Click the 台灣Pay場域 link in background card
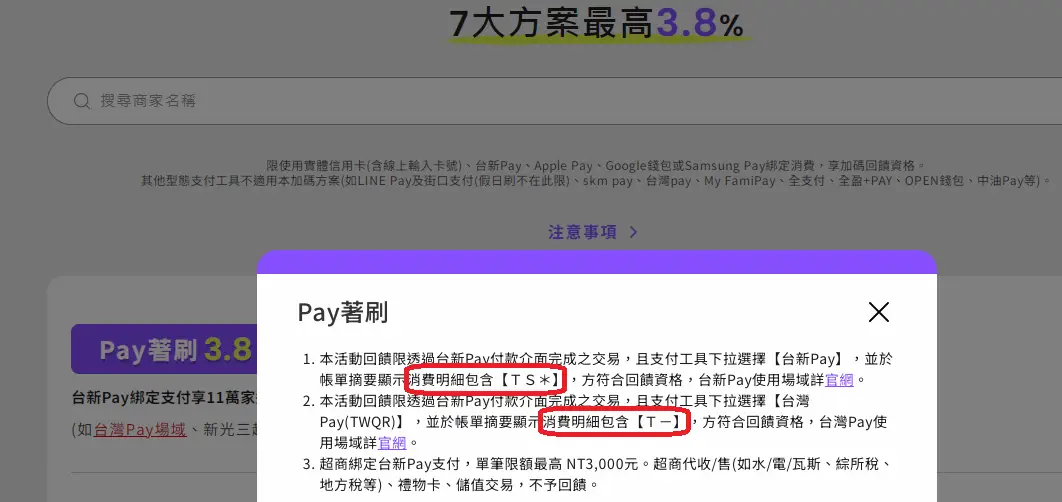 click(140, 429)
